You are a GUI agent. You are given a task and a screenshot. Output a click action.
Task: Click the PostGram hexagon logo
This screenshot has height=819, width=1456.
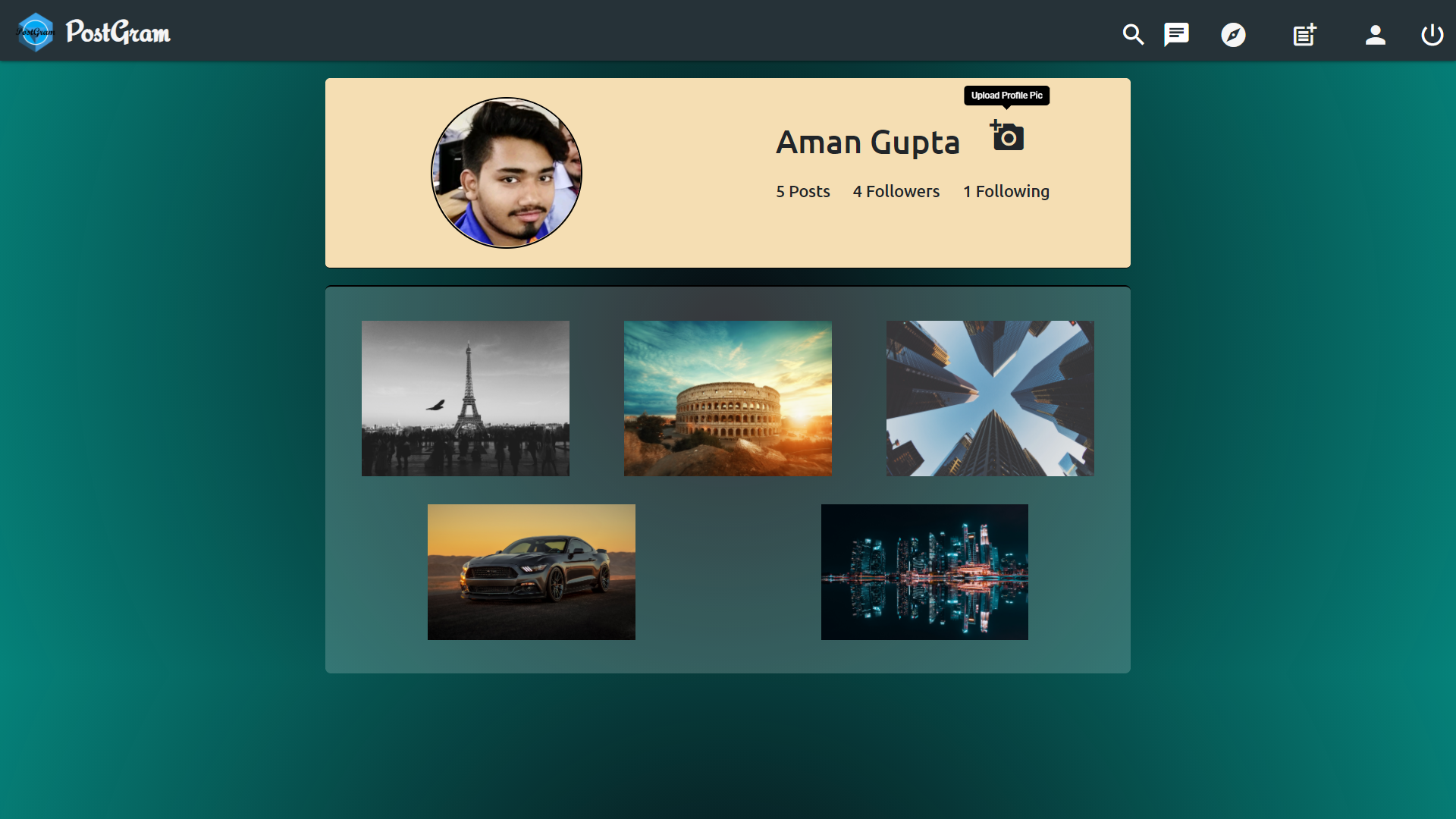[x=35, y=33]
